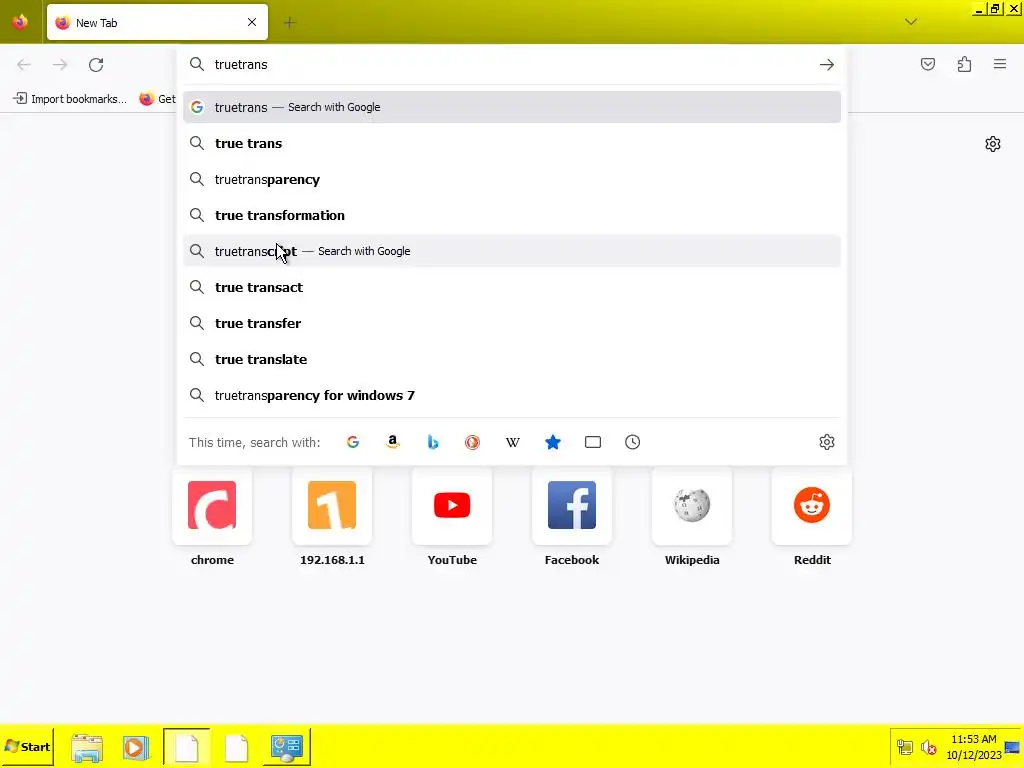
Task: Select truetrans Search with Google result
Action: pos(512,107)
